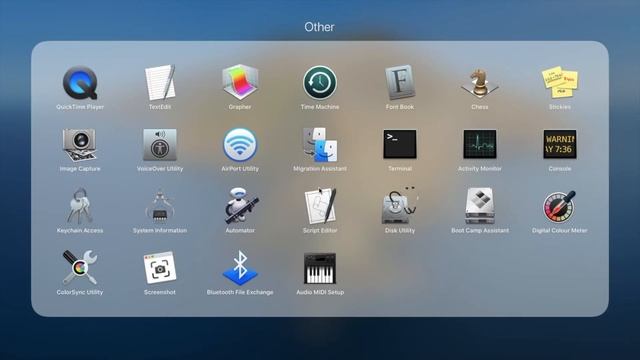Open VoiceOver Utility icon

160,144
